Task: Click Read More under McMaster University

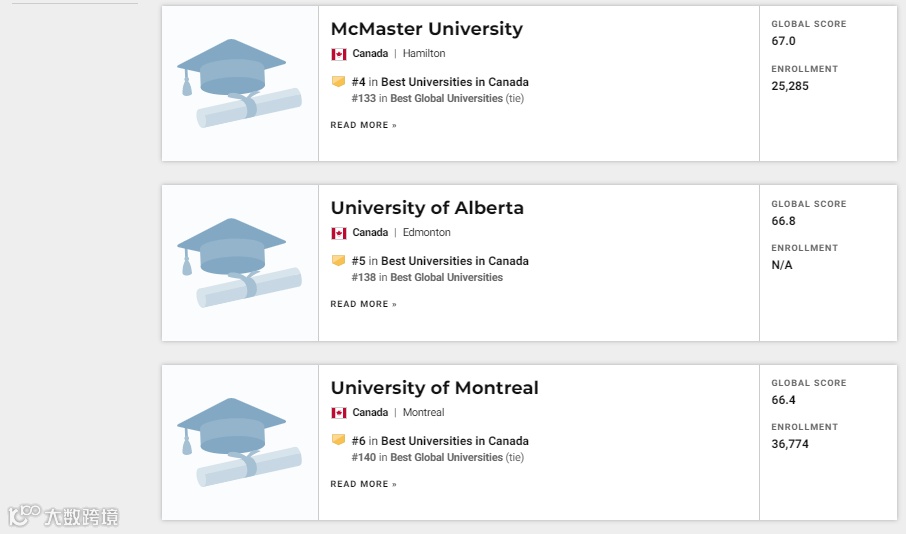Action: pos(363,125)
